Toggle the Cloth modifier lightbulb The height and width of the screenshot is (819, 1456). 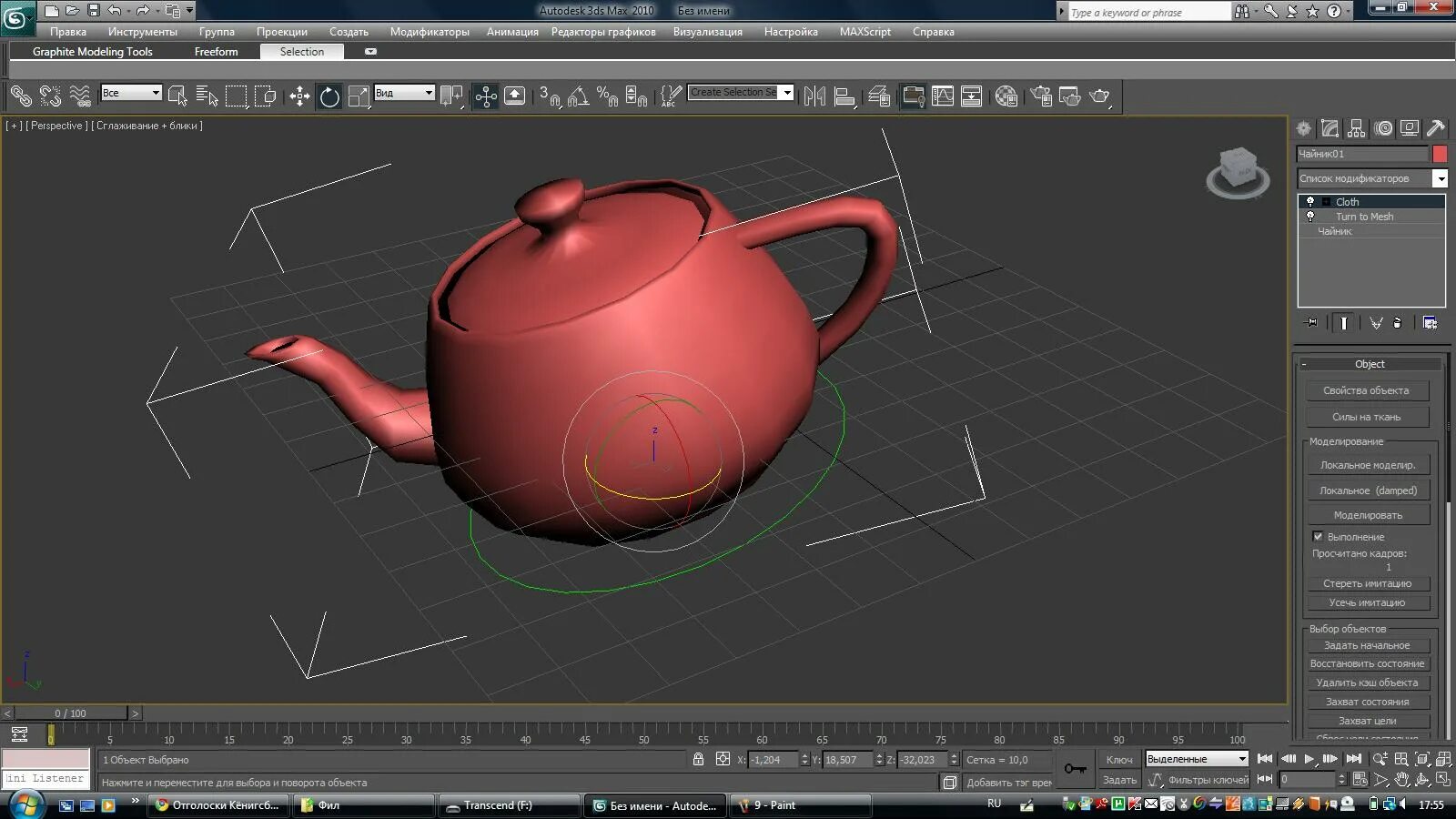pyautogui.click(x=1310, y=201)
